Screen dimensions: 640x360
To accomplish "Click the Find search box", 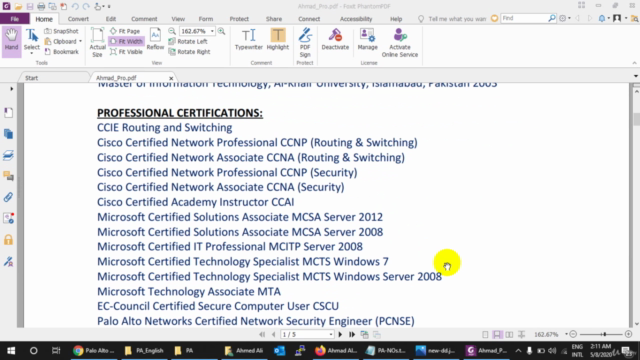I will (524, 18).
